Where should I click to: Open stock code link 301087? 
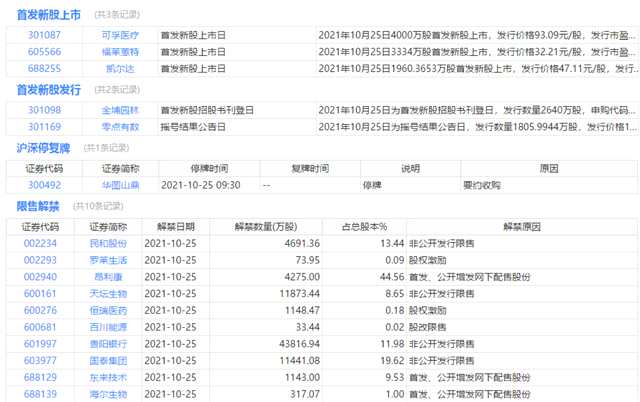pyautogui.click(x=44, y=35)
